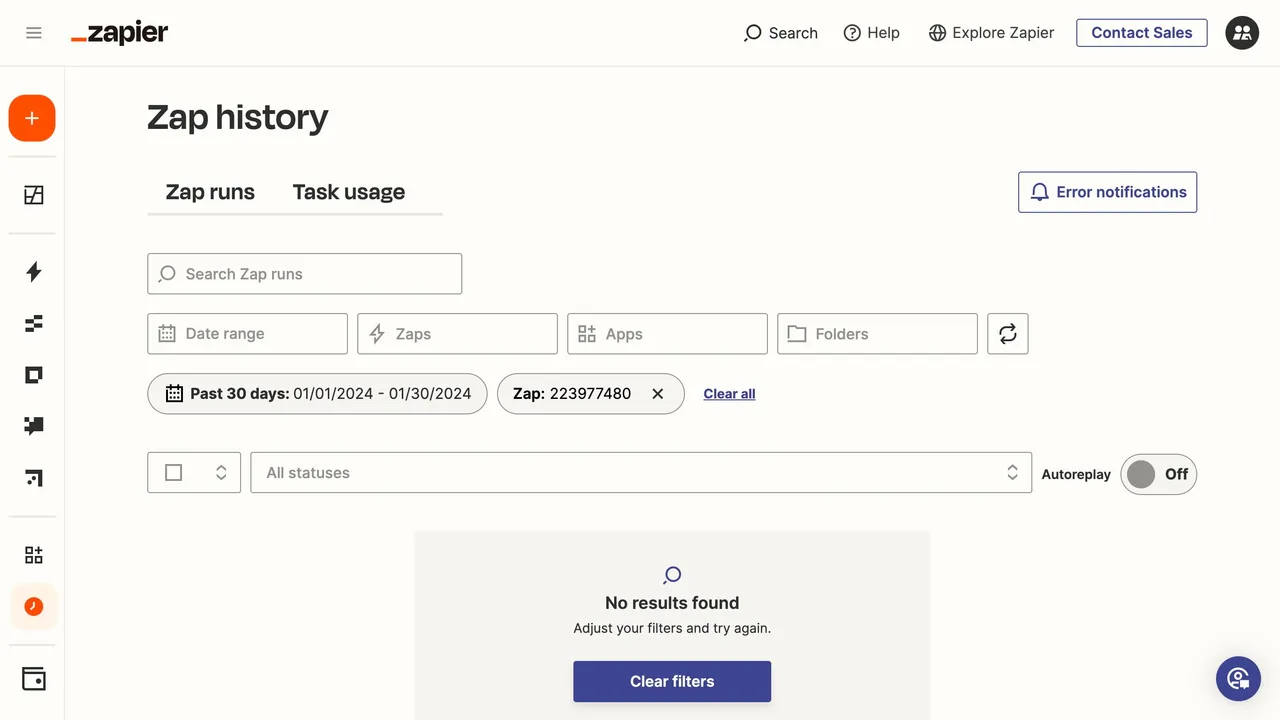The width and height of the screenshot is (1280, 720).
Task: Click the No results found magnifier icon
Action: [x=672, y=575]
